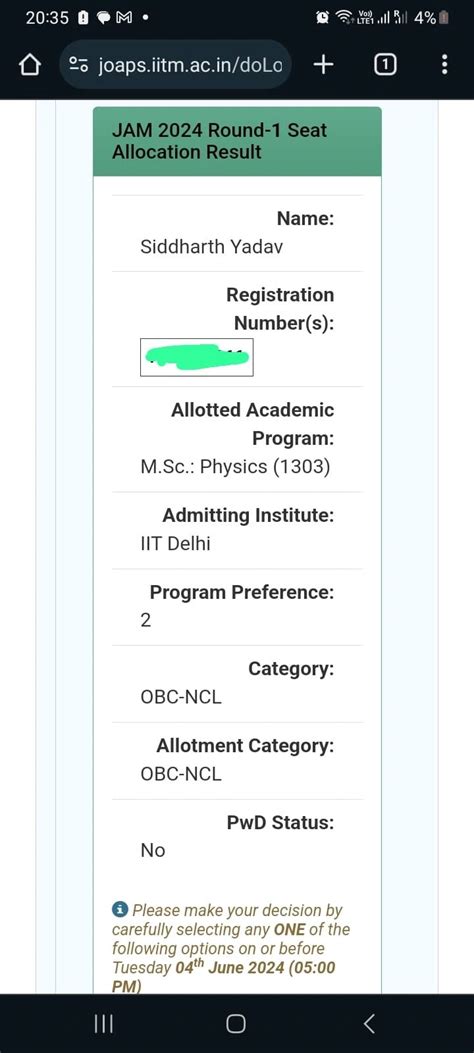
Task: Tap the blue info icon before instructions
Action: pyautogui.click(x=120, y=909)
